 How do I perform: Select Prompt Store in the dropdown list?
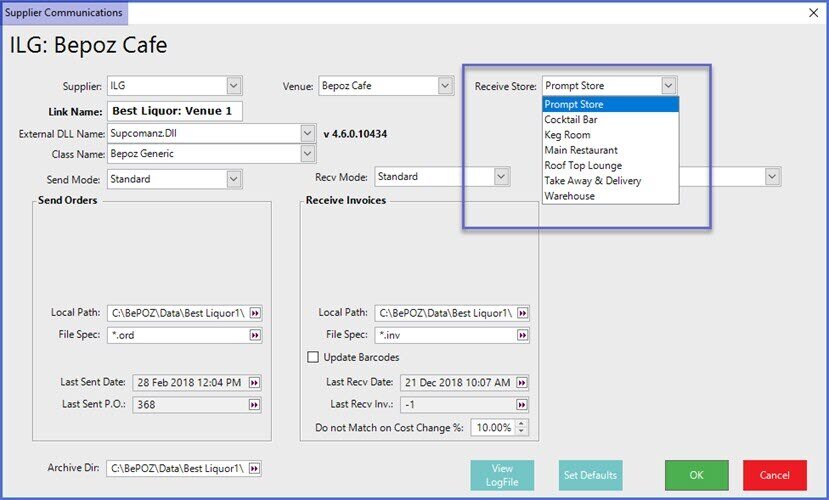point(611,105)
